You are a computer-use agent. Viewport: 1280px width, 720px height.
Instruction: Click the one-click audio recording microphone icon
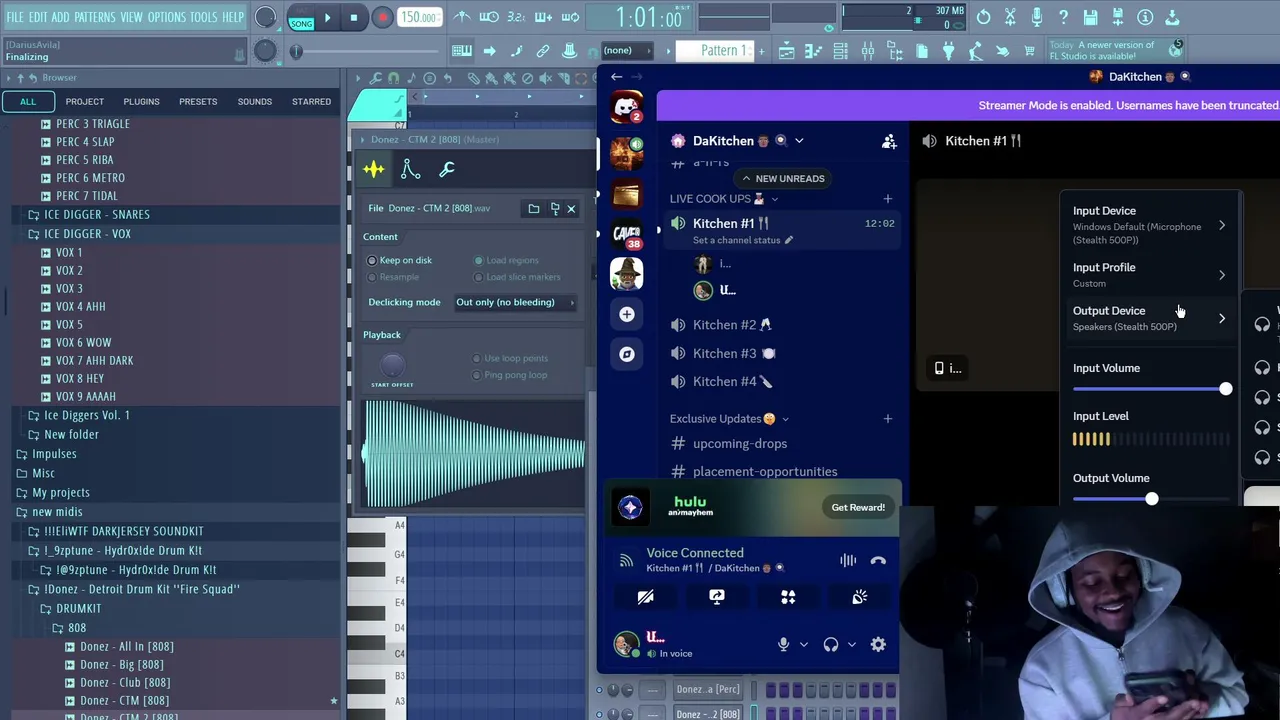1037,17
